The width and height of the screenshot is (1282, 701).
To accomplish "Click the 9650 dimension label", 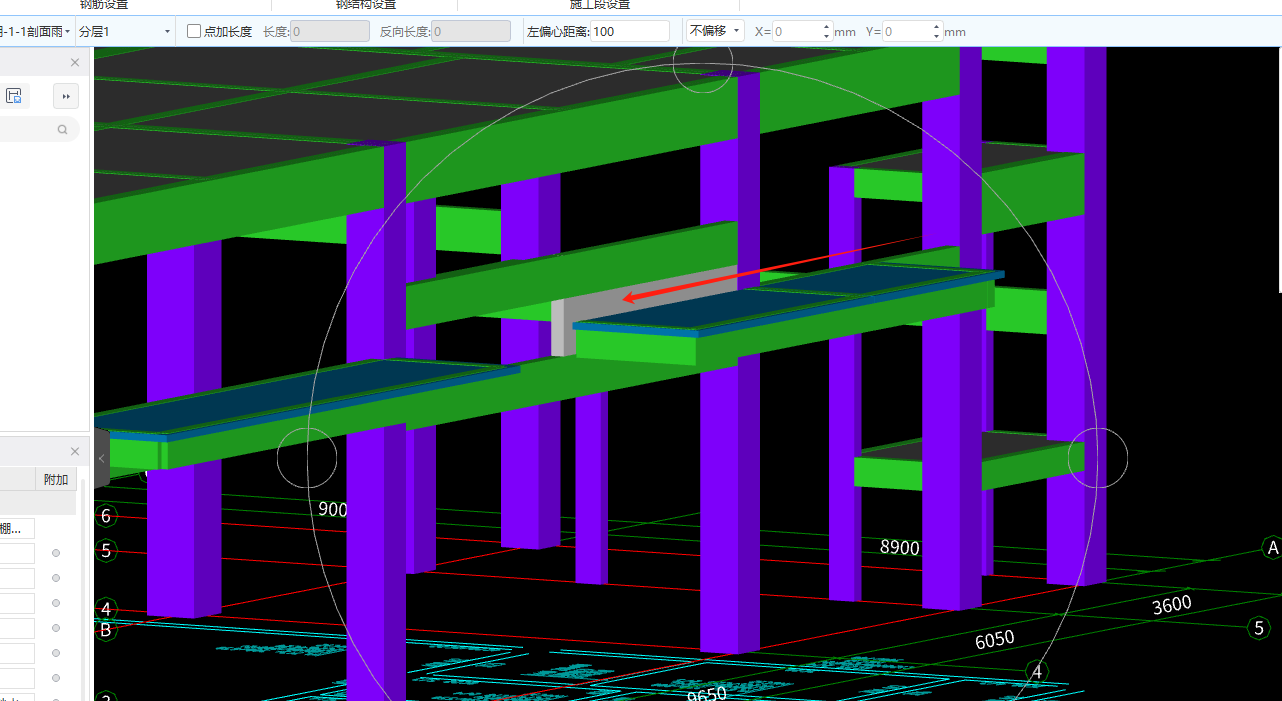I will point(707,693).
